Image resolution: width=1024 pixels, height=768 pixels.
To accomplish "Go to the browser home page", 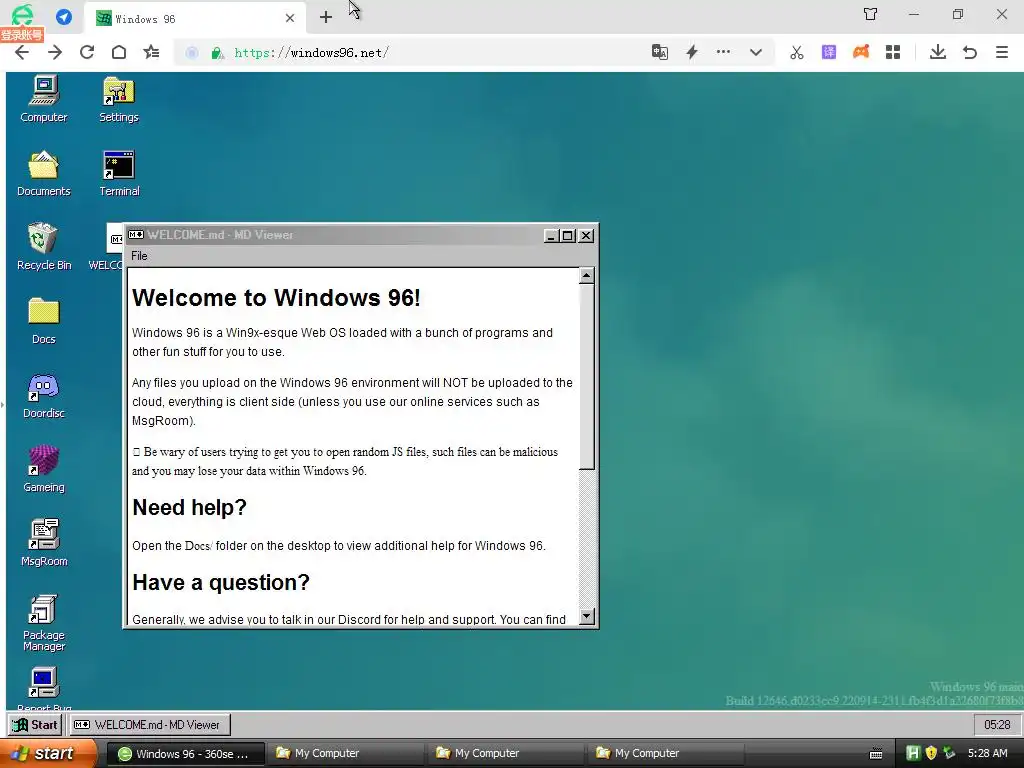I will [119, 52].
